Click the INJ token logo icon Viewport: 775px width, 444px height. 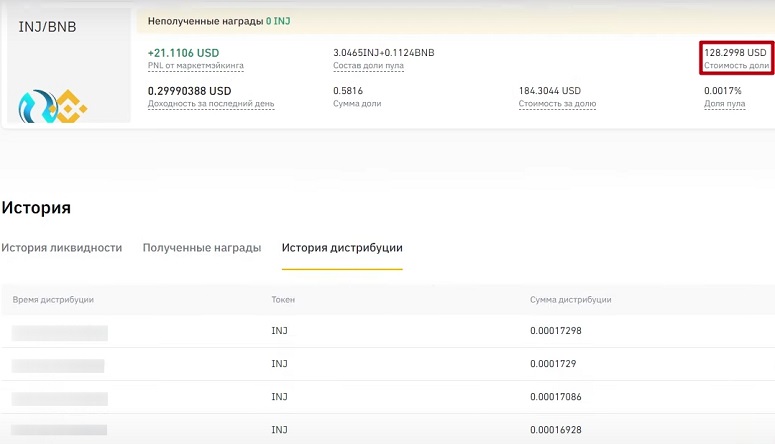(x=38, y=106)
